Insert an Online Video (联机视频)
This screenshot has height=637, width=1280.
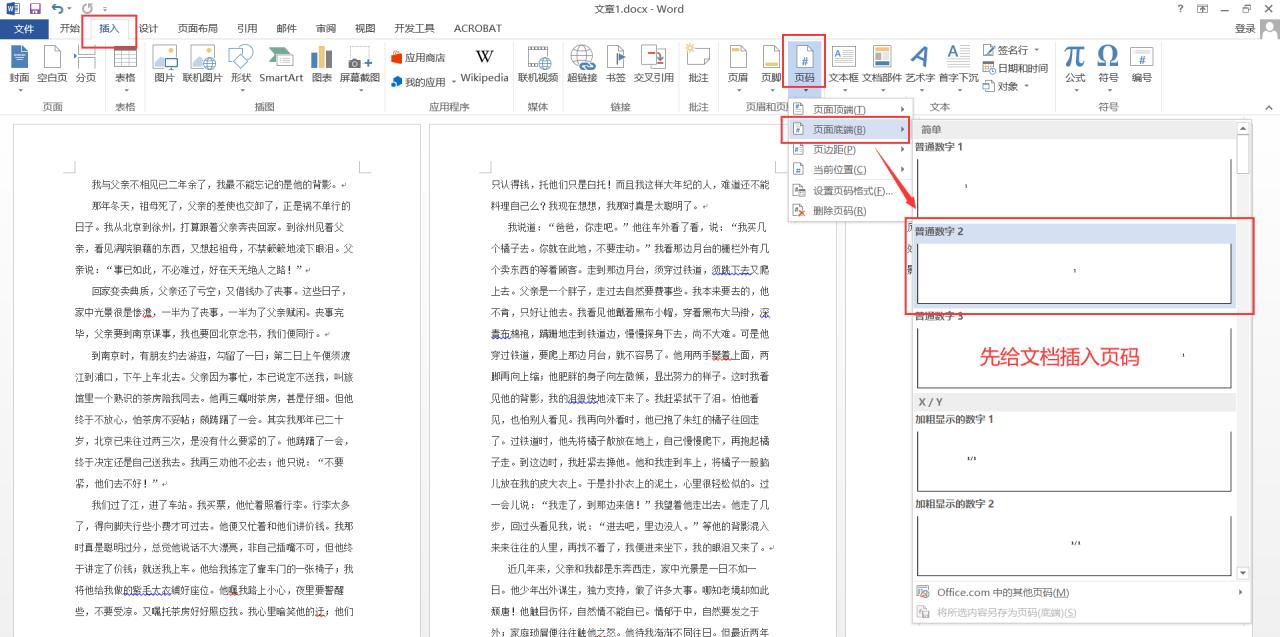coord(538,66)
